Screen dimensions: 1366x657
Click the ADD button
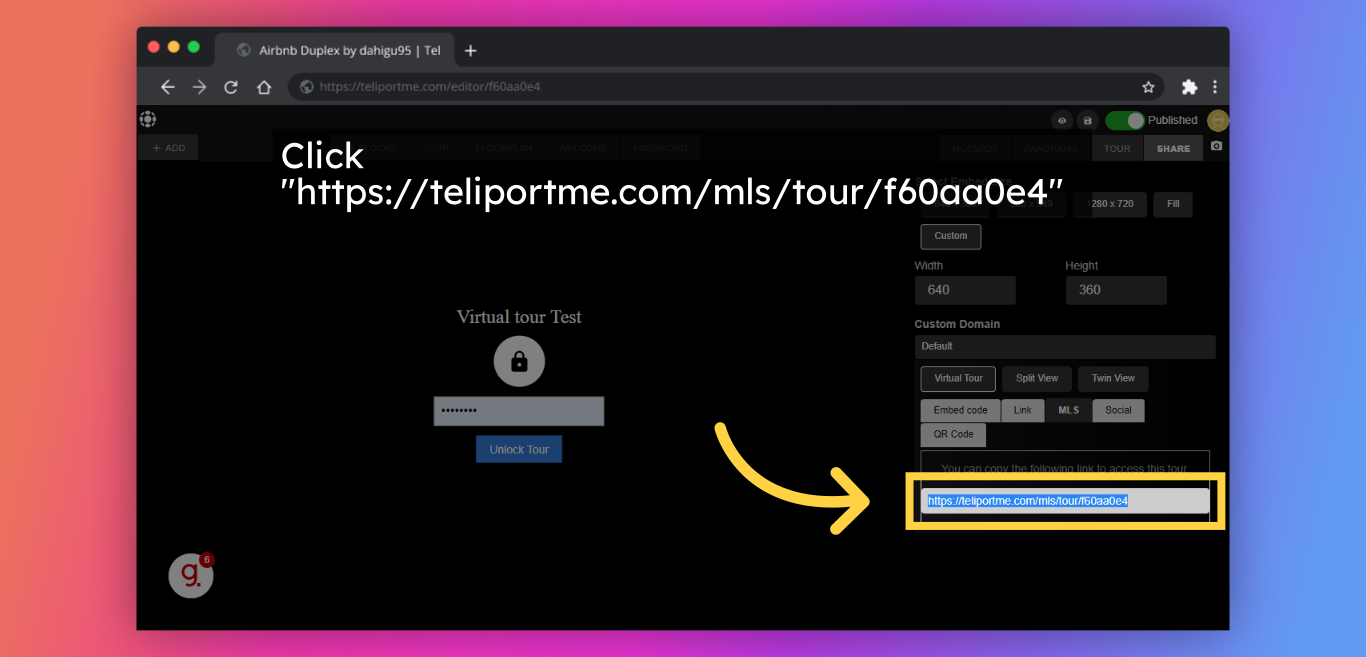click(x=168, y=148)
